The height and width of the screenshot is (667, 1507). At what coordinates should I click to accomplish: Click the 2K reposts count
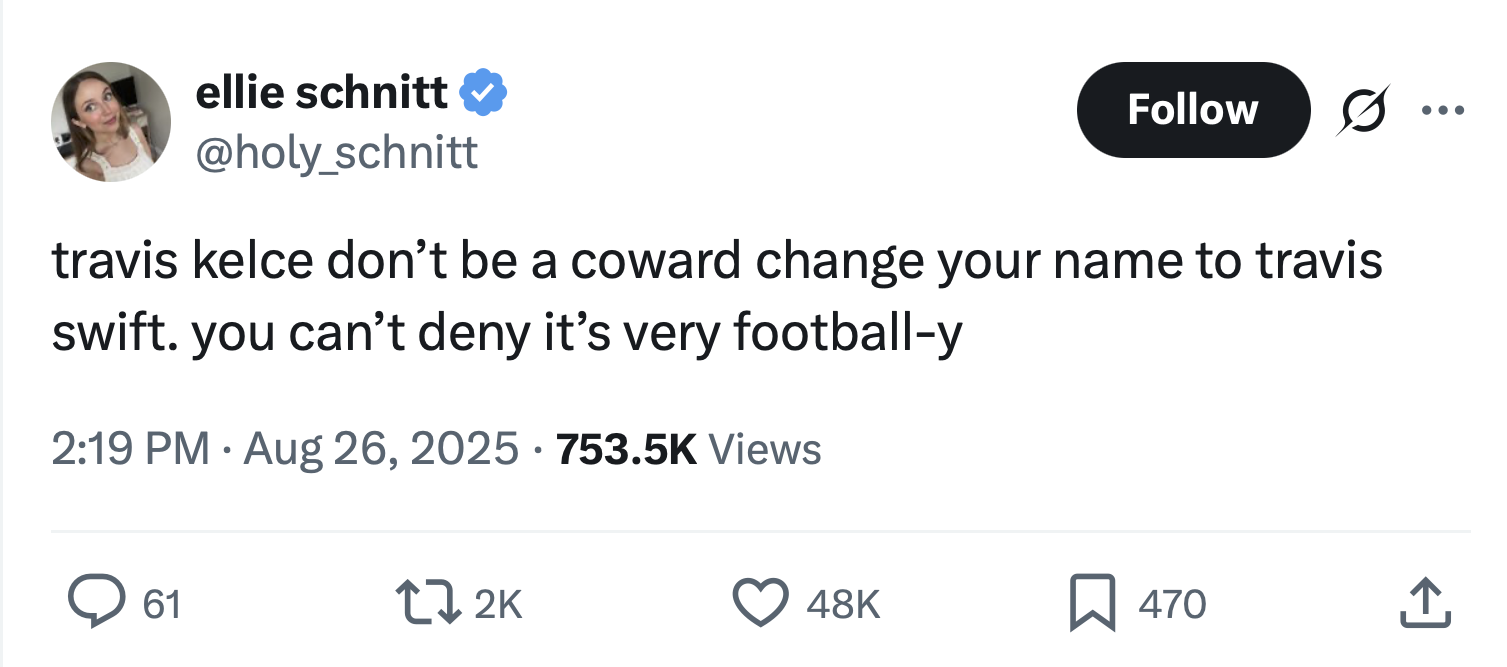click(x=498, y=604)
